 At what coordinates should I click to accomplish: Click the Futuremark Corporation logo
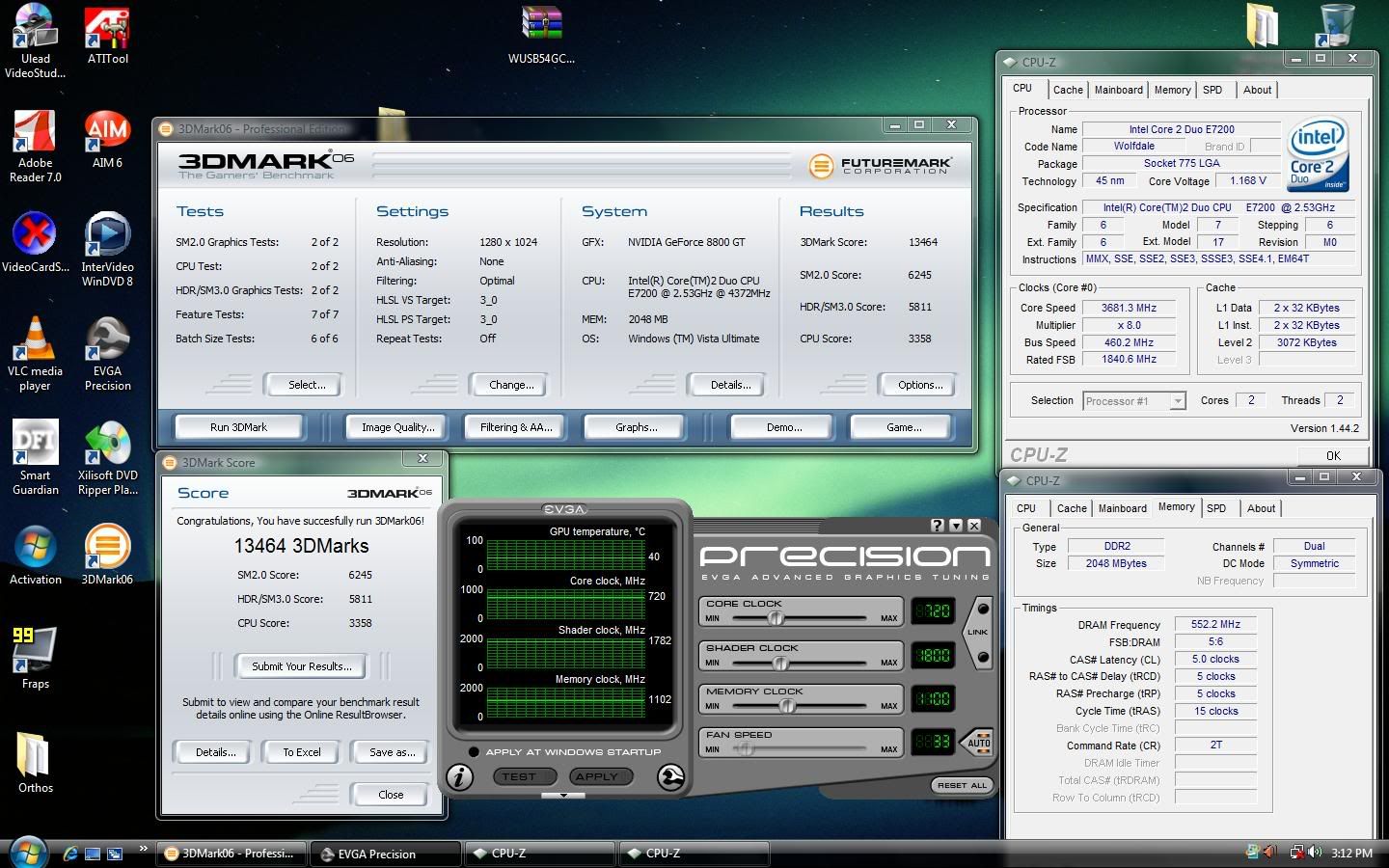(x=880, y=166)
